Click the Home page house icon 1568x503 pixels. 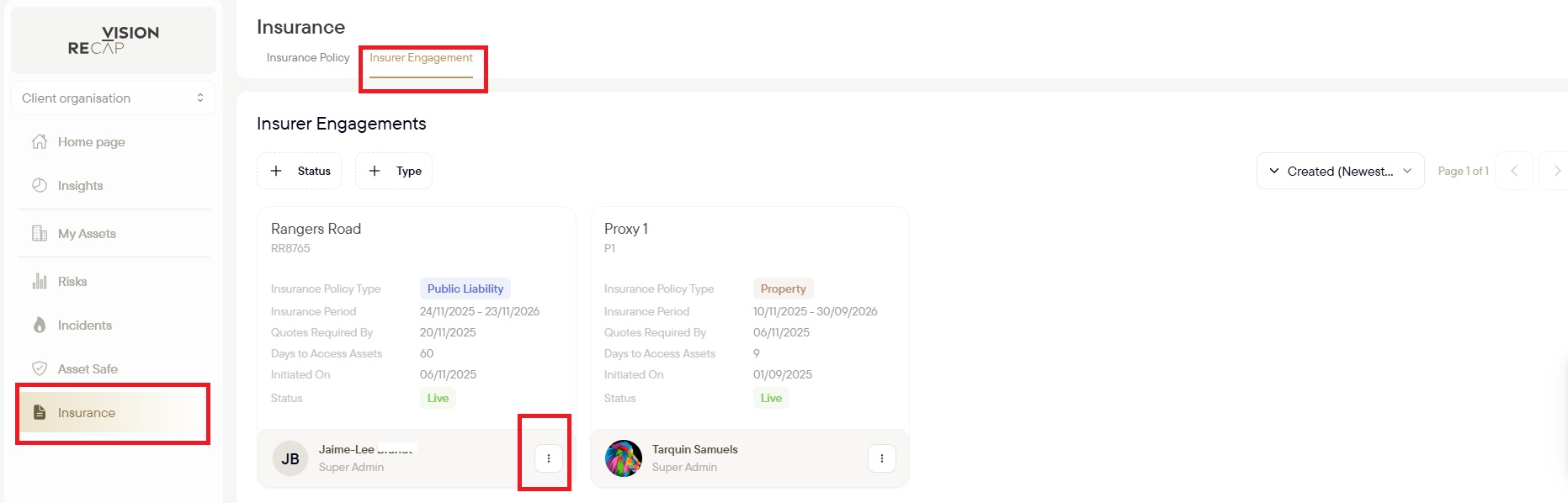click(40, 141)
